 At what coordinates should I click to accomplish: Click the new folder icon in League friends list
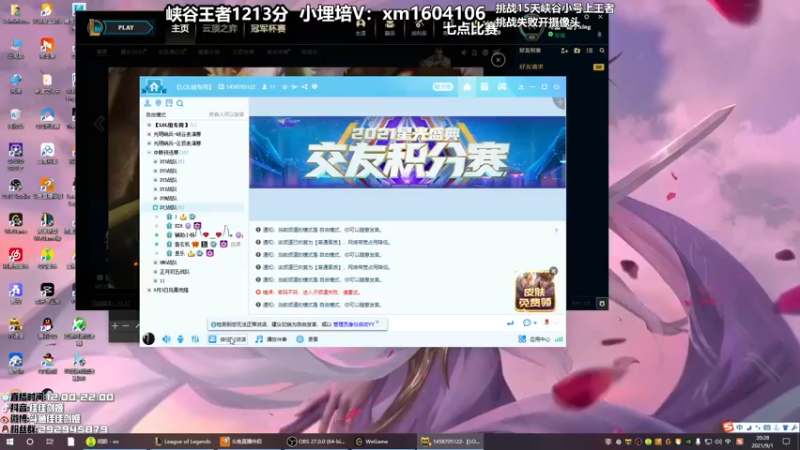tap(577, 51)
